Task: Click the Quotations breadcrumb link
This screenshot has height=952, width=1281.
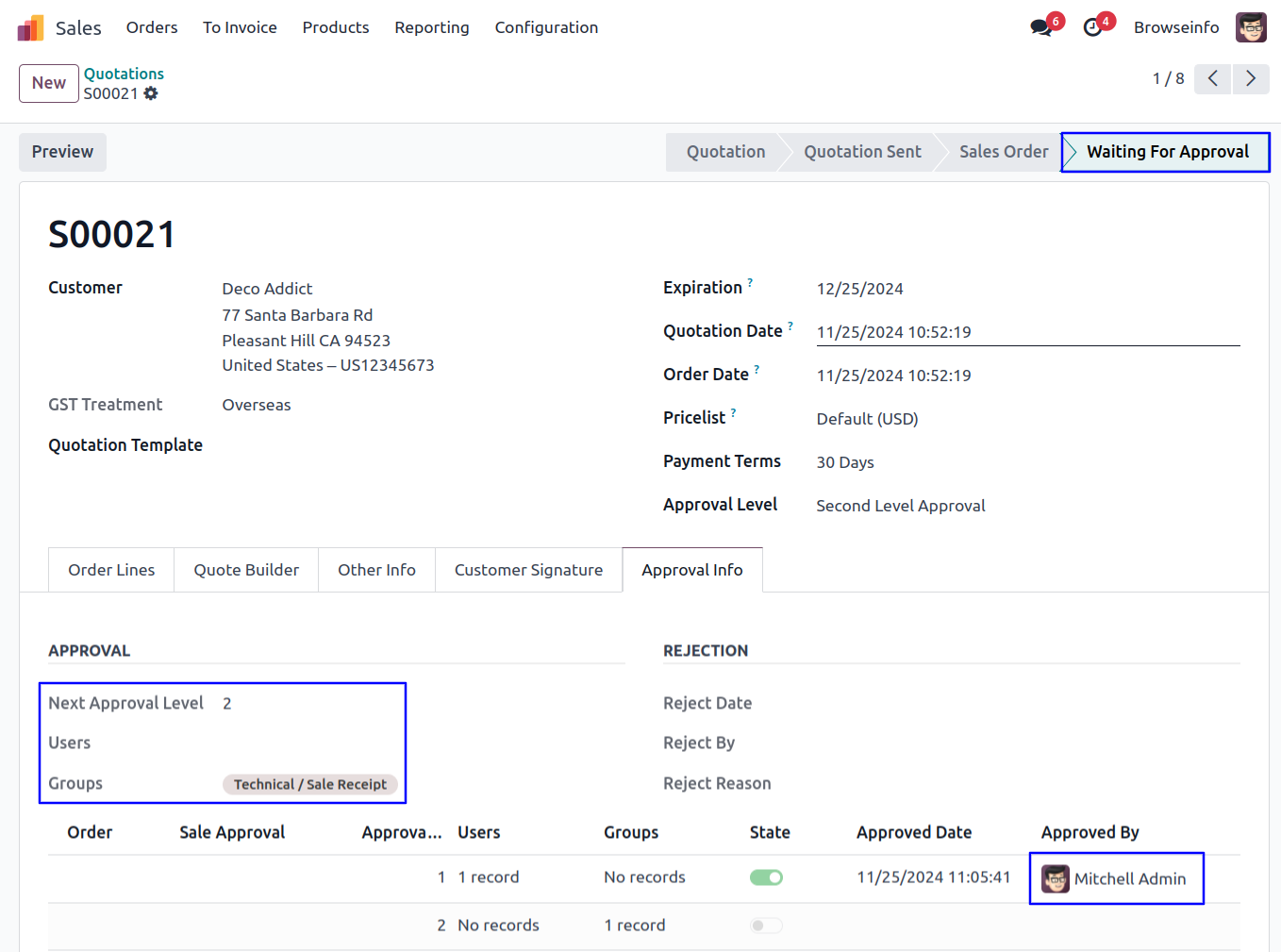Action: click(x=124, y=74)
